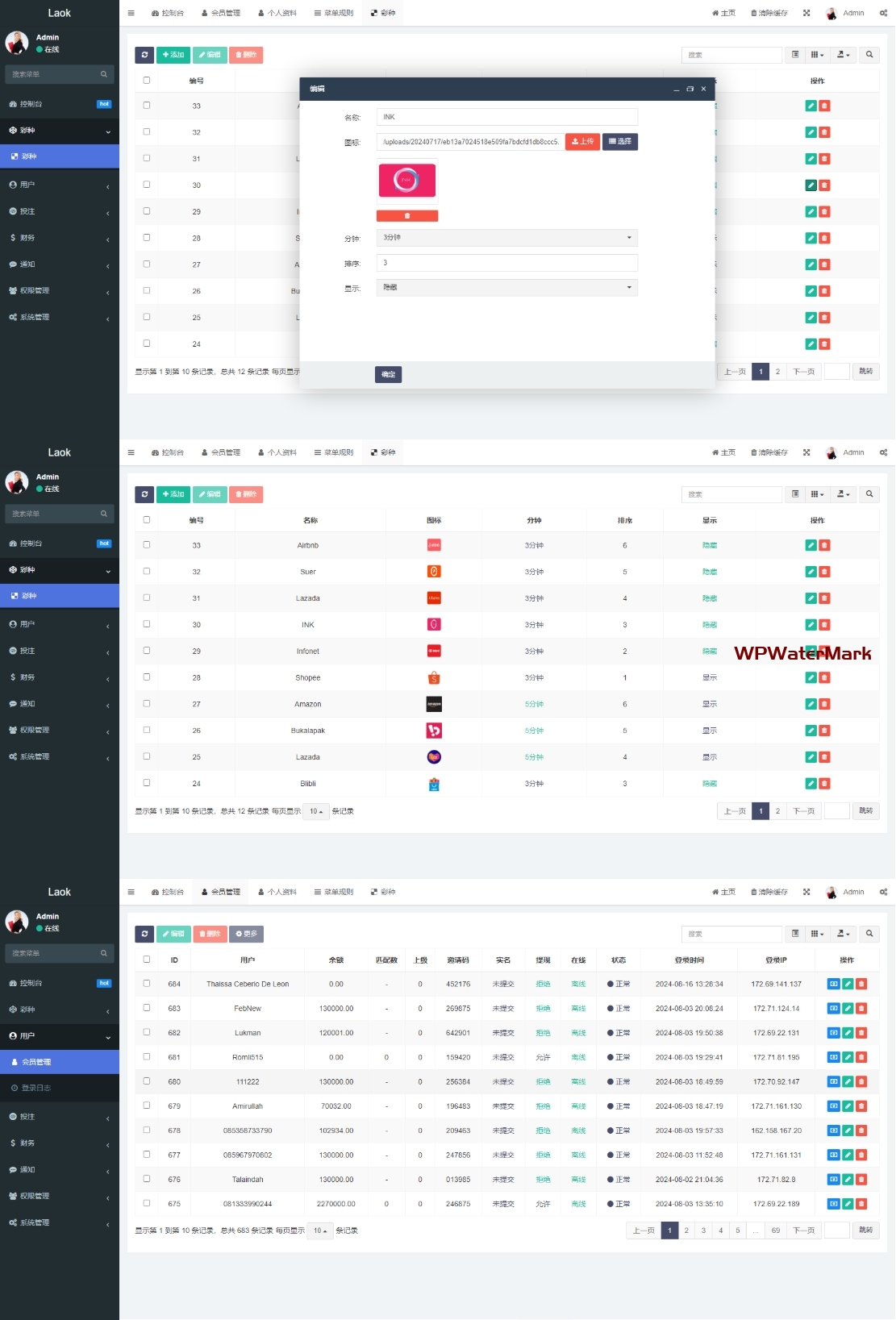Check the checkbox for user FebNew

[x=147, y=1008]
